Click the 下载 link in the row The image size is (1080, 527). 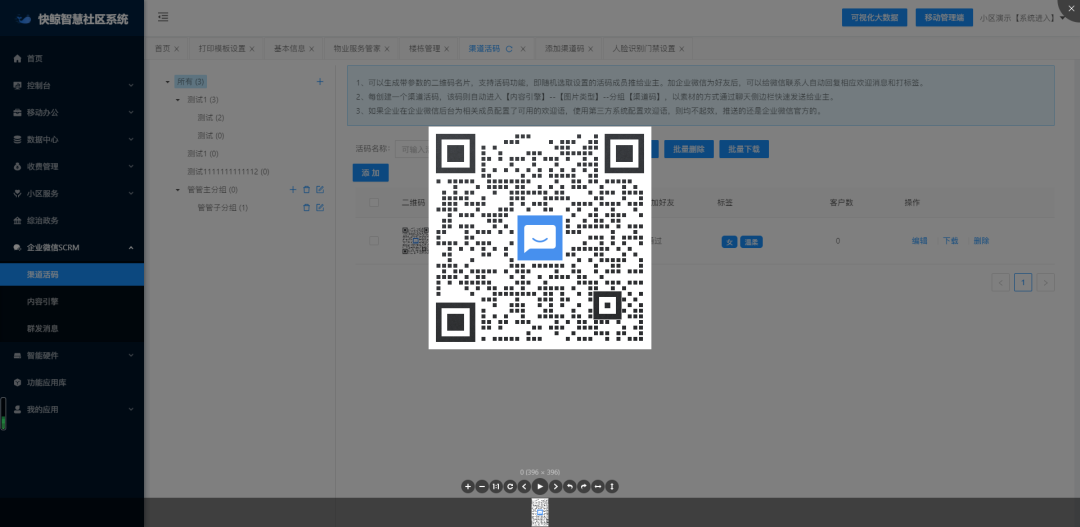pos(951,241)
